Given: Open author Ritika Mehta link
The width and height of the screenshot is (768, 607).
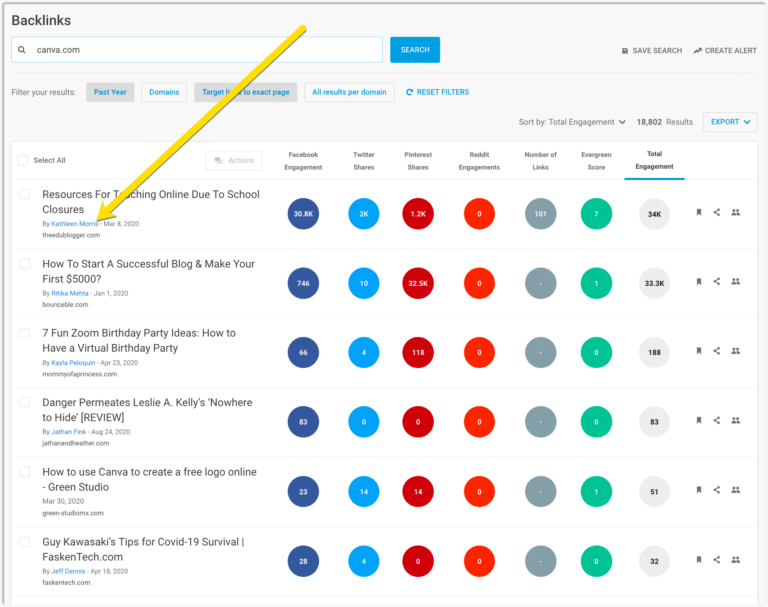Looking at the screenshot, I should pos(70,293).
